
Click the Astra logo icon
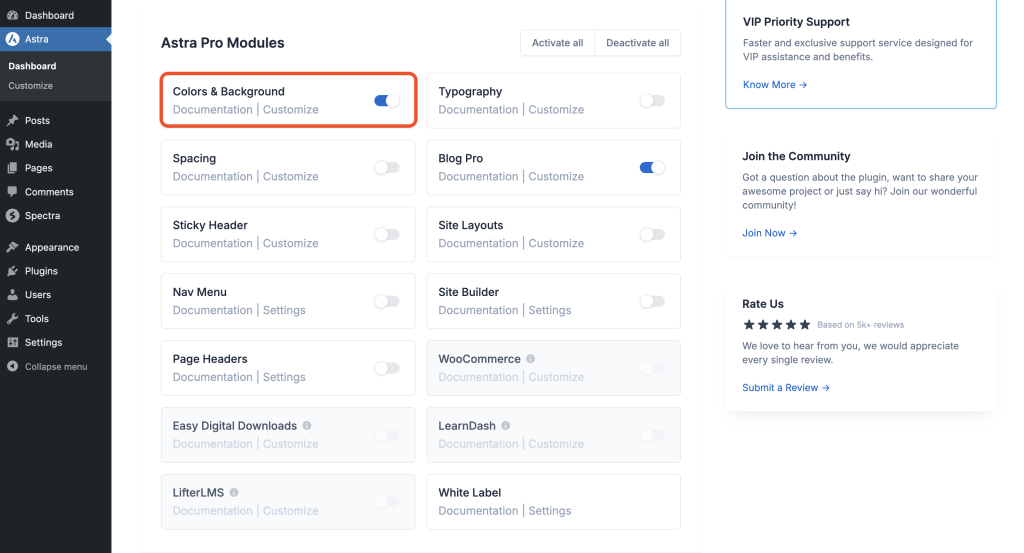click(12, 39)
